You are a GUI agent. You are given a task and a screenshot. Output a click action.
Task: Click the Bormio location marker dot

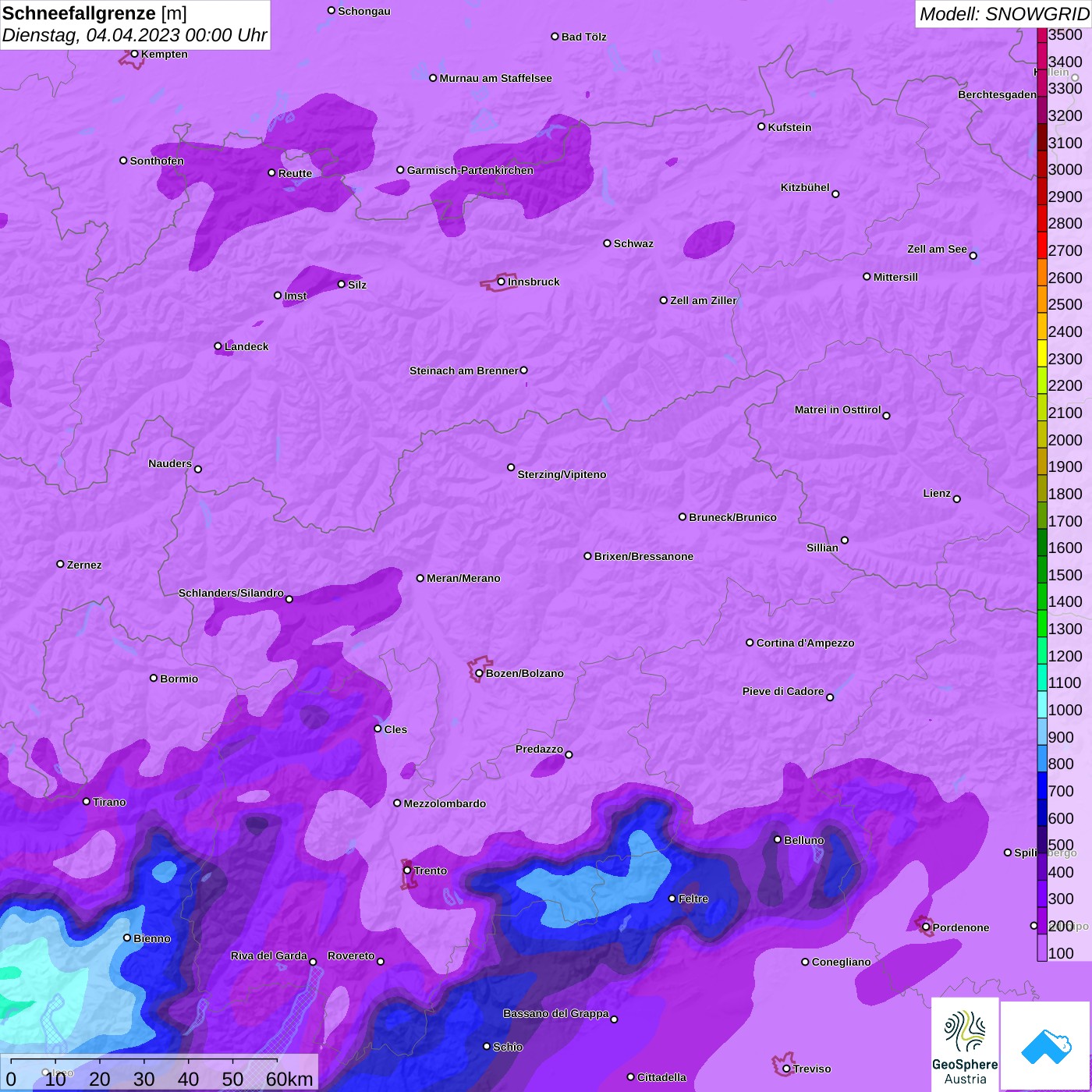coord(154,678)
